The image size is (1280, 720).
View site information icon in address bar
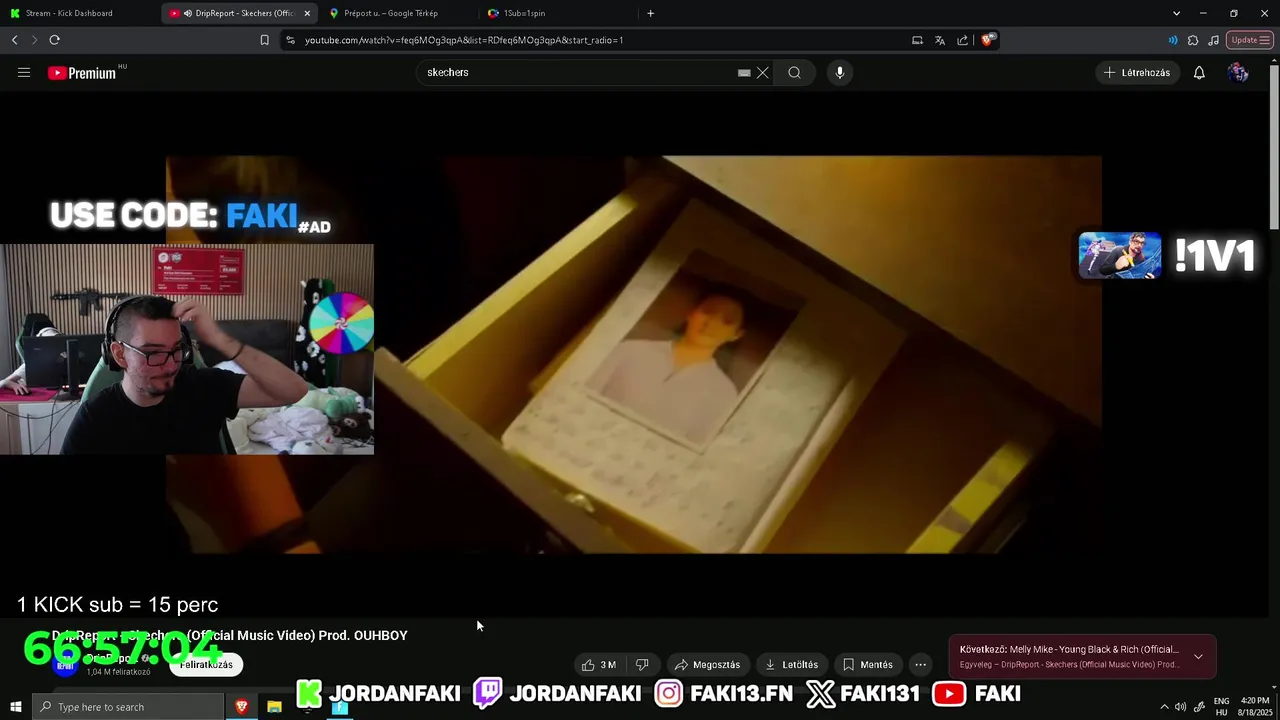click(290, 40)
